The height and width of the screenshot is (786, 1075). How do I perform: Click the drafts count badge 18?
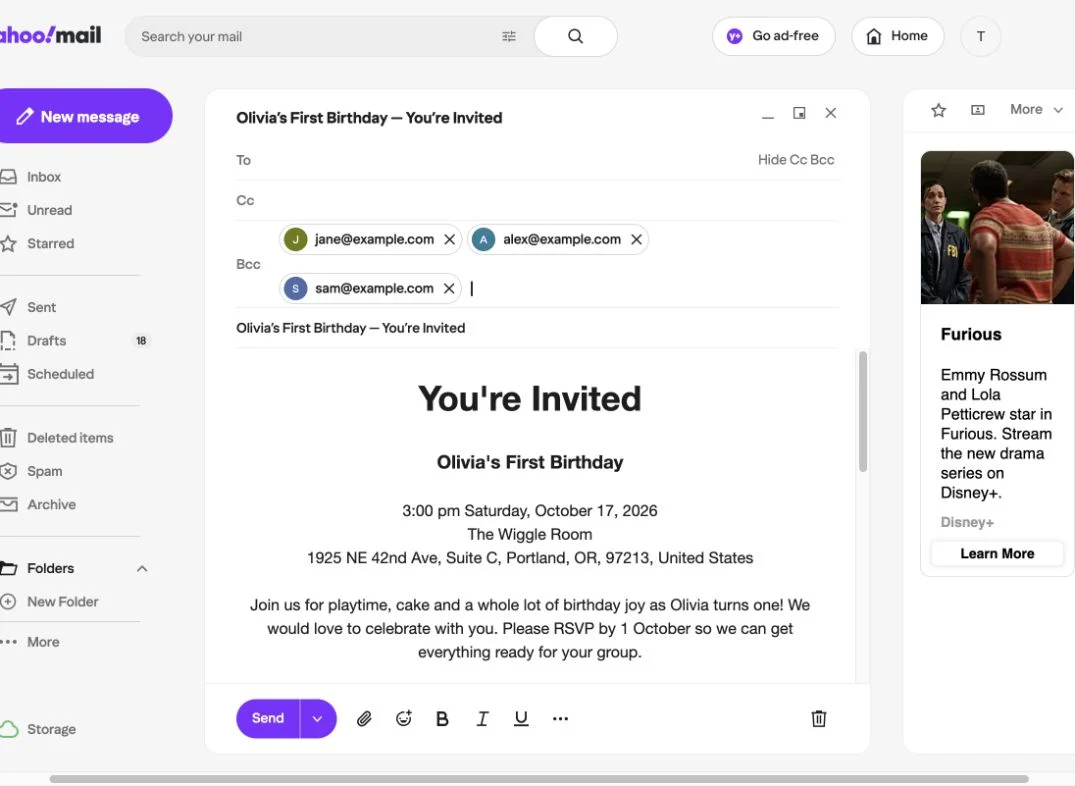coord(141,341)
